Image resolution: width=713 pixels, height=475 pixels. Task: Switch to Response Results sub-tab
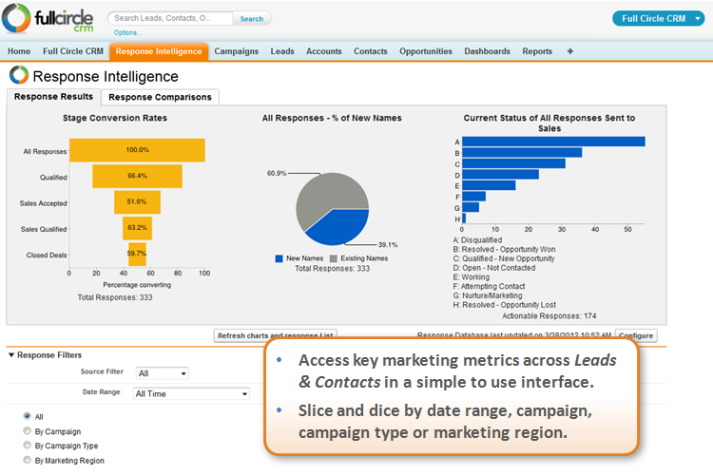53,97
